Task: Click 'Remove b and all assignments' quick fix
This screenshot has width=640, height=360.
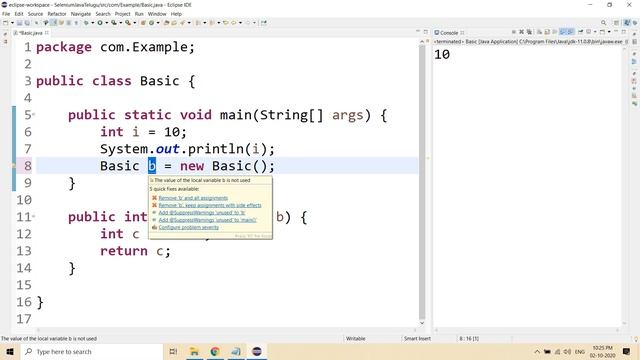Action: point(193,198)
